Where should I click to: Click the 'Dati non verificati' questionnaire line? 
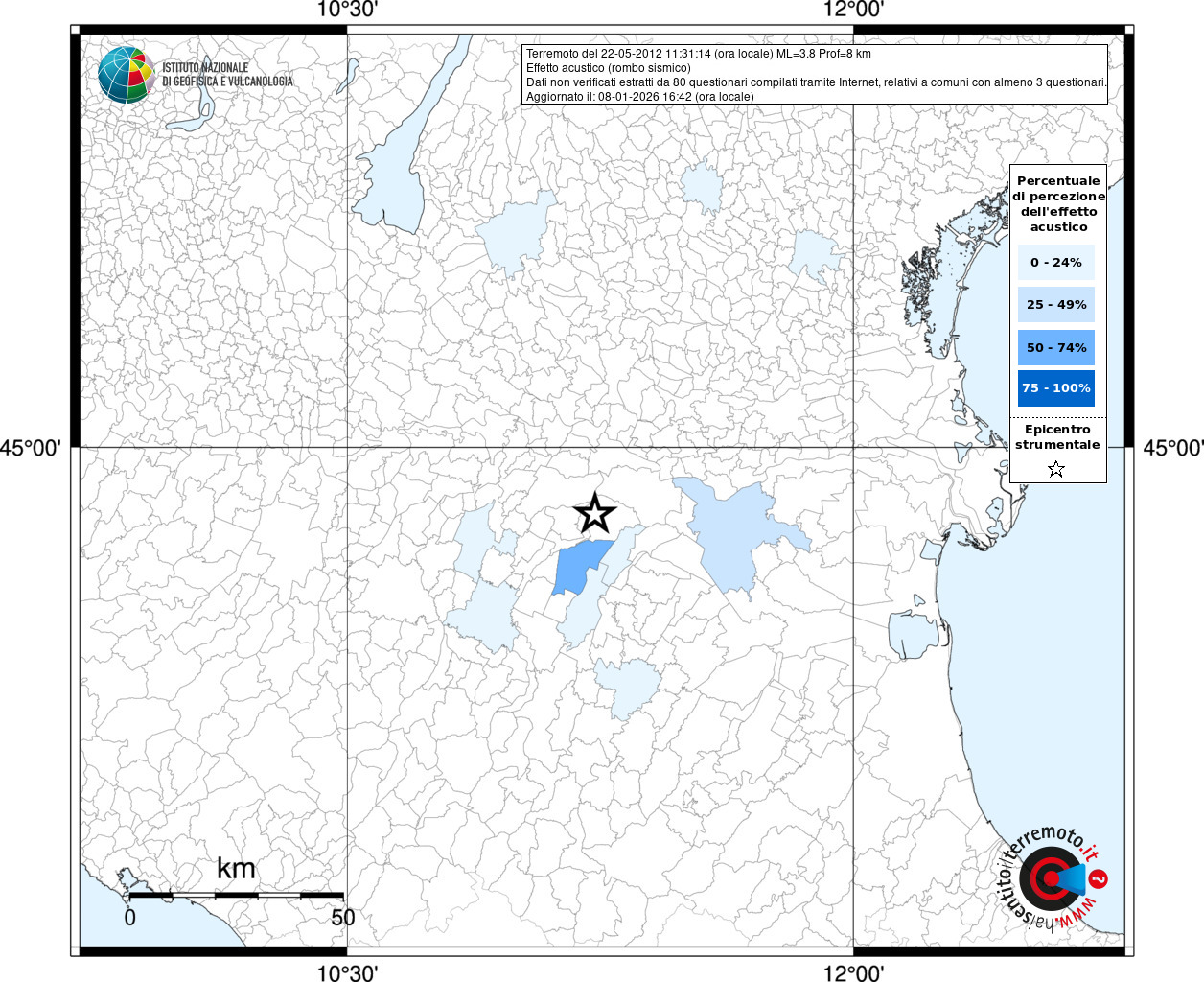[x=816, y=82]
